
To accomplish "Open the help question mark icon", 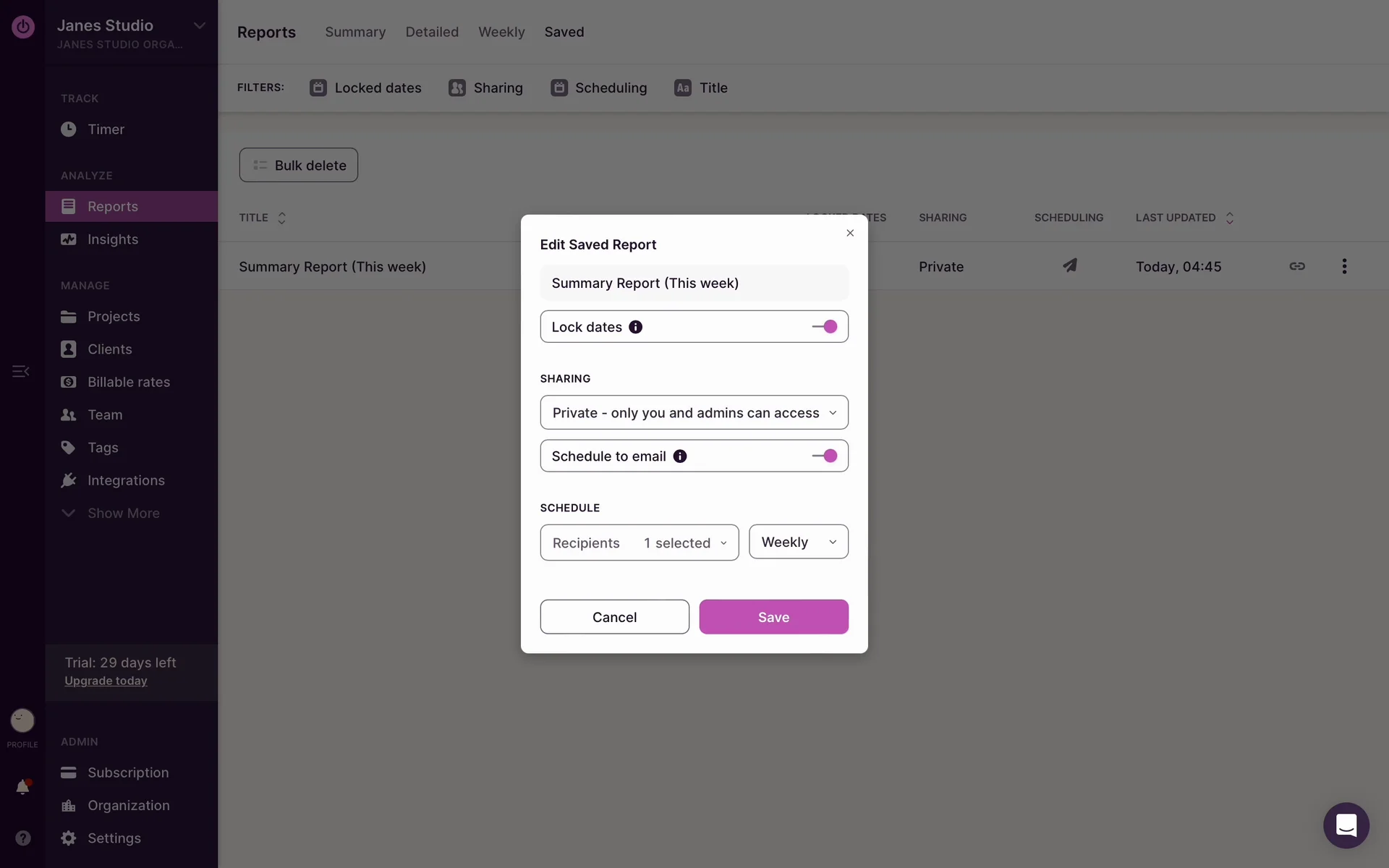I will click(x=22, y=838).
